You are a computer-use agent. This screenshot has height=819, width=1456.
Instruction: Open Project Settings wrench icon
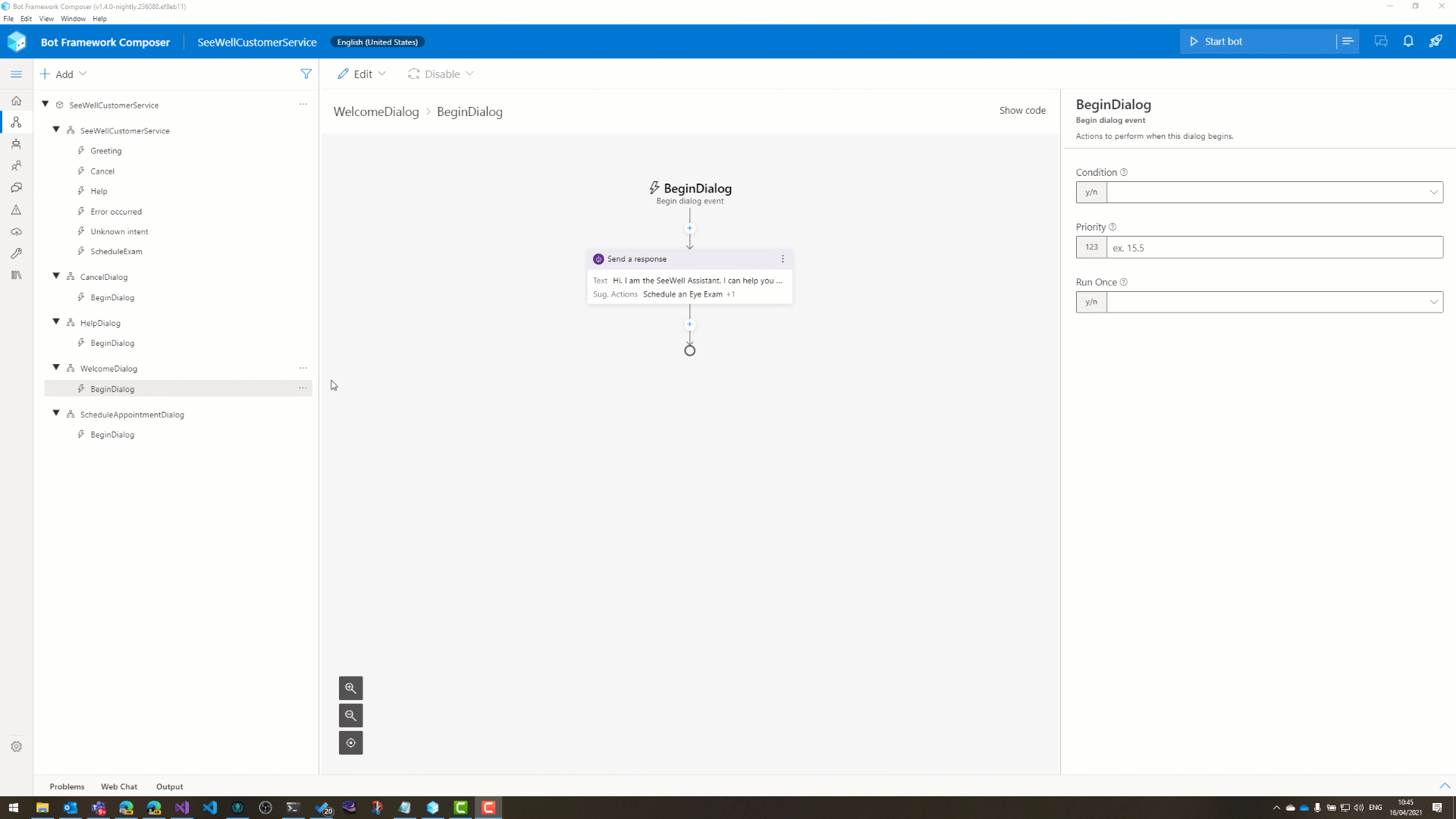(16, 253)
